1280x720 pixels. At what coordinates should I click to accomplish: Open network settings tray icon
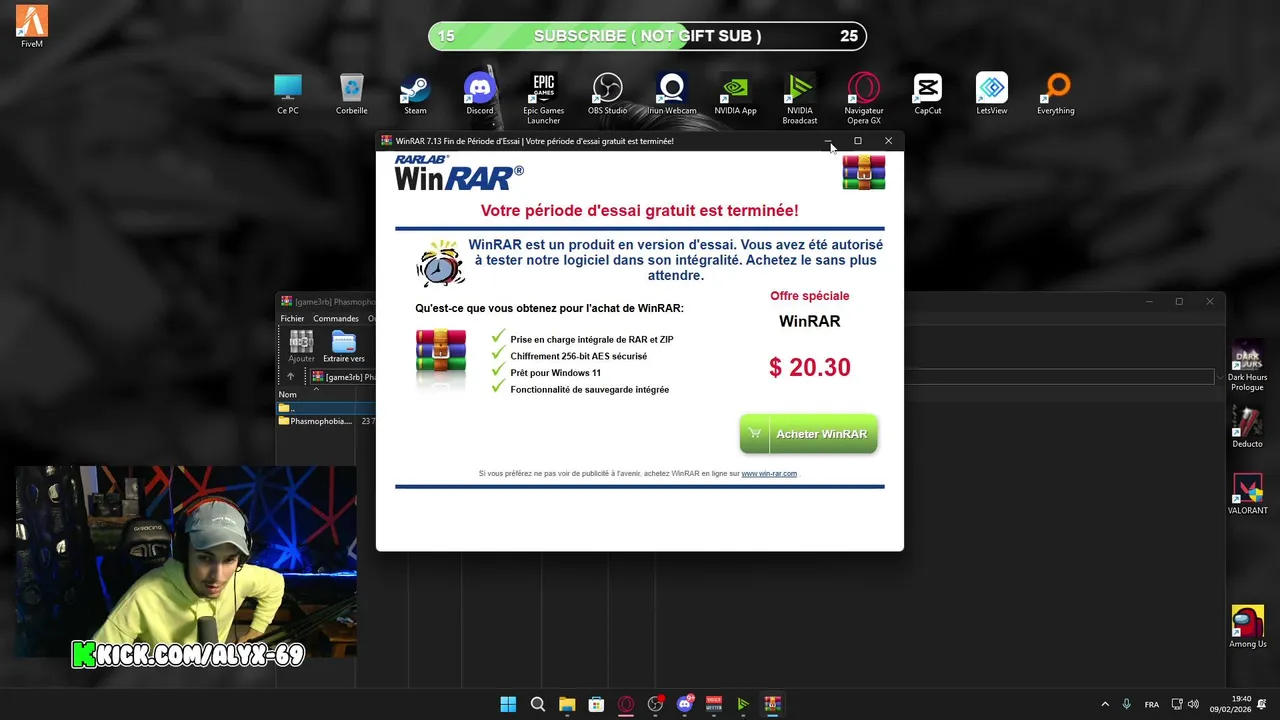click(x=1177, y=704)
